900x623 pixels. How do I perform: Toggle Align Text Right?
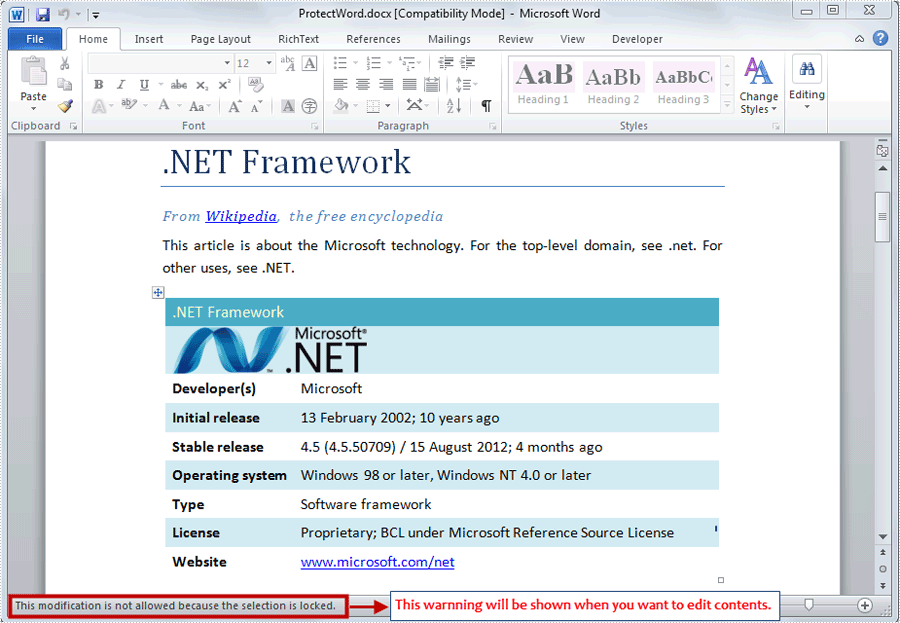[386, 84]
